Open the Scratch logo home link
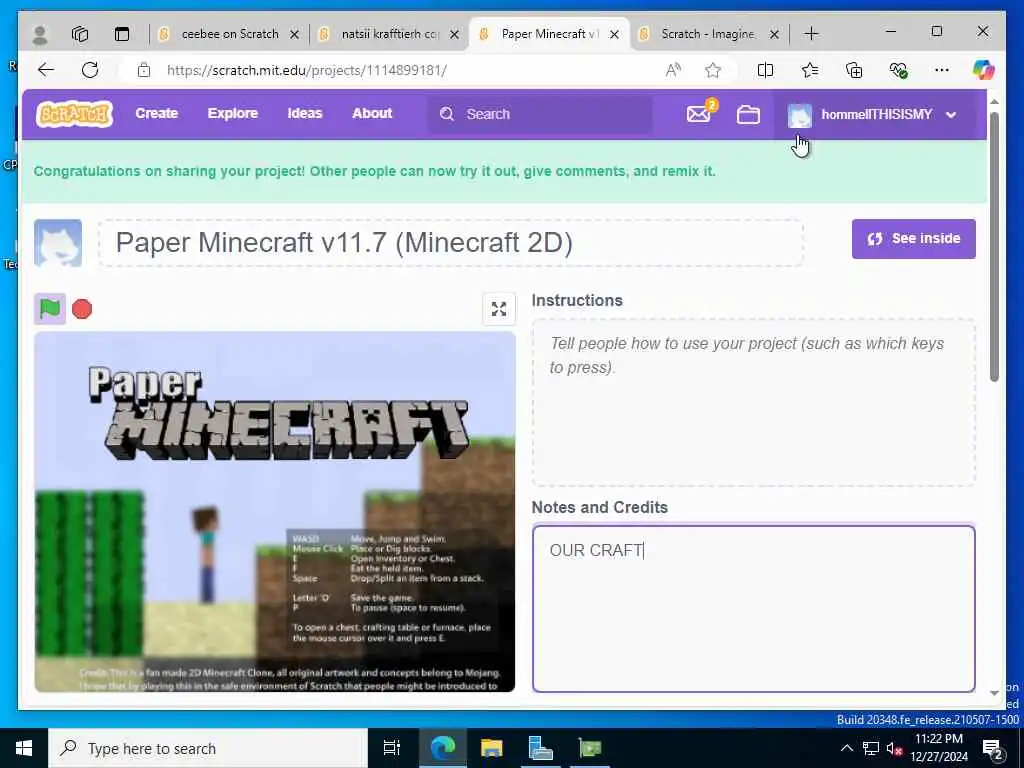The height and width of the screenshot is (768, 1024). click(74, 114)
